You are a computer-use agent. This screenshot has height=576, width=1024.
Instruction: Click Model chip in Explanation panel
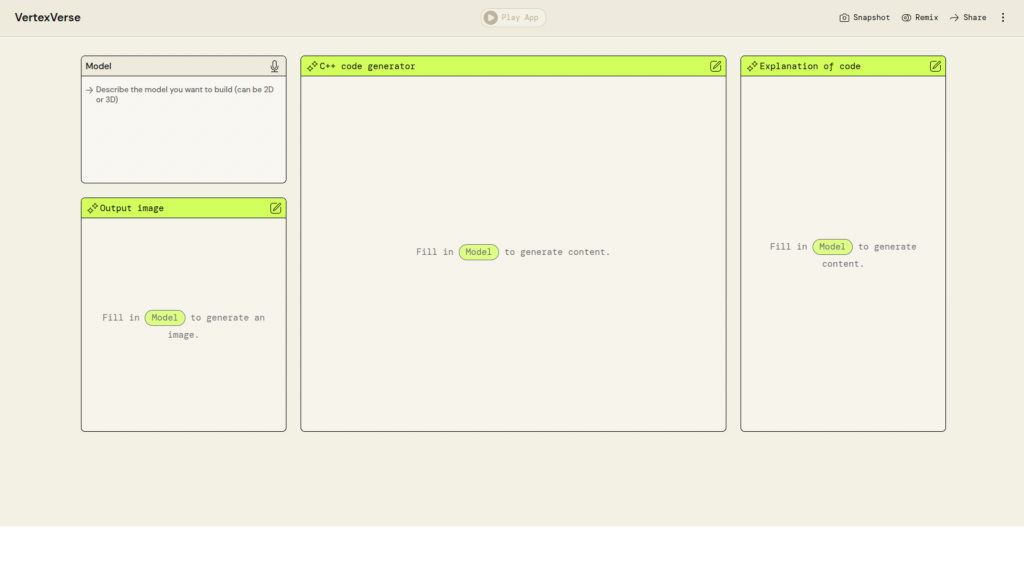click(x=832, y=247)
